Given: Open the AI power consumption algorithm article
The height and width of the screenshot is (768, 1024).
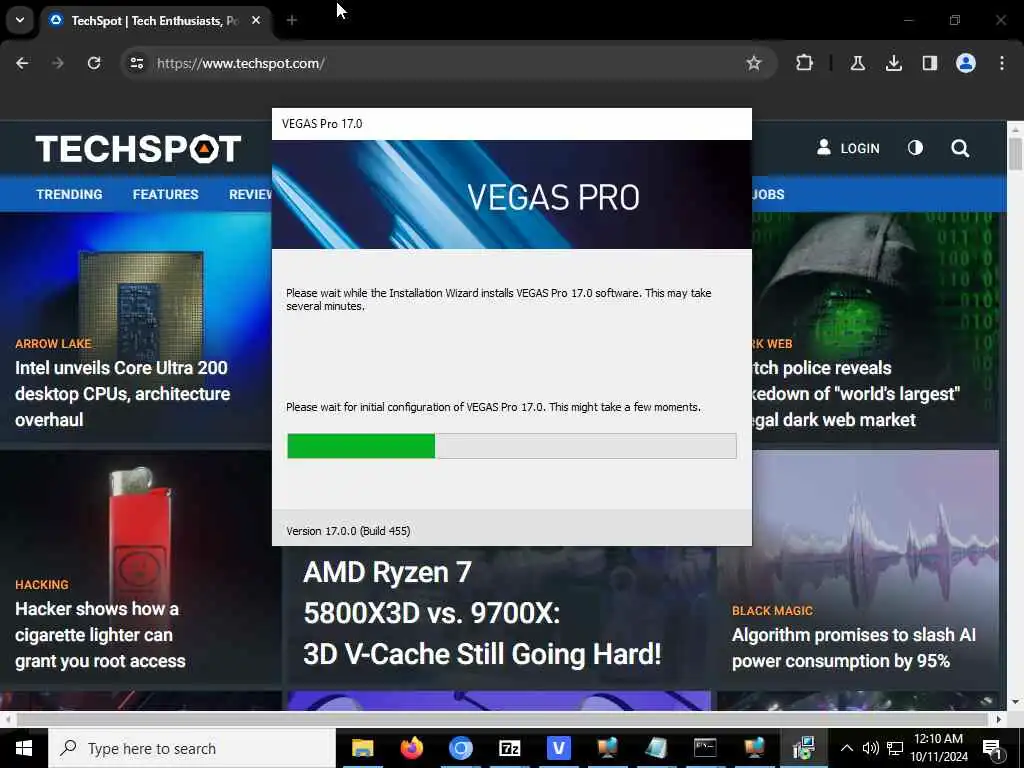Looking at the screenshot, I should point(854,648).
